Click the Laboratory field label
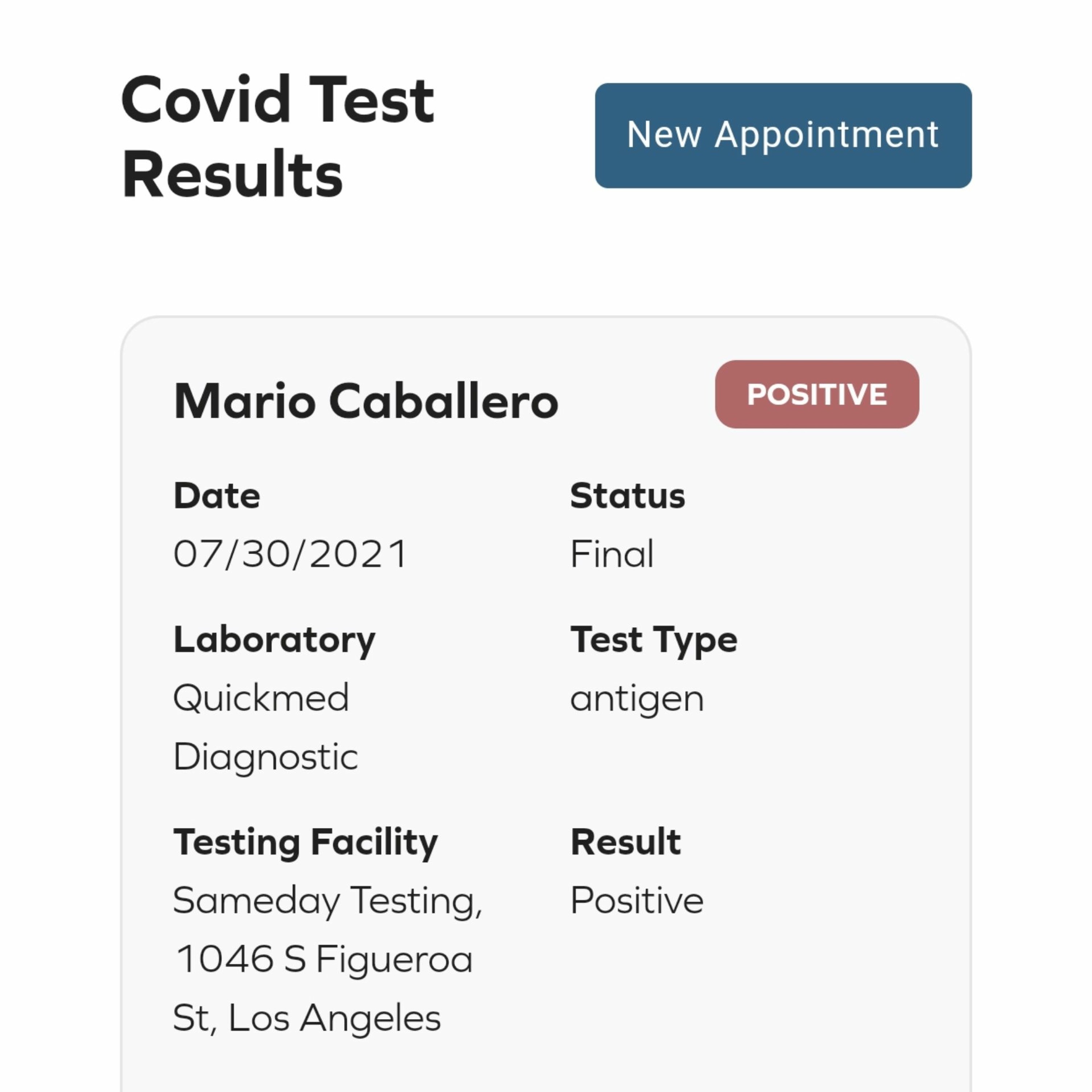 (274, 640)
